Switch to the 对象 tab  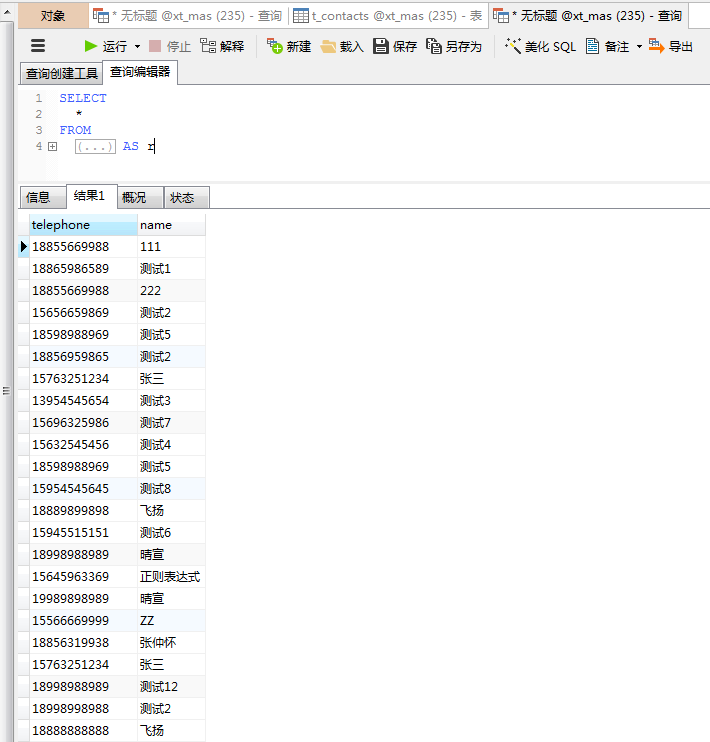coord(53,16)
